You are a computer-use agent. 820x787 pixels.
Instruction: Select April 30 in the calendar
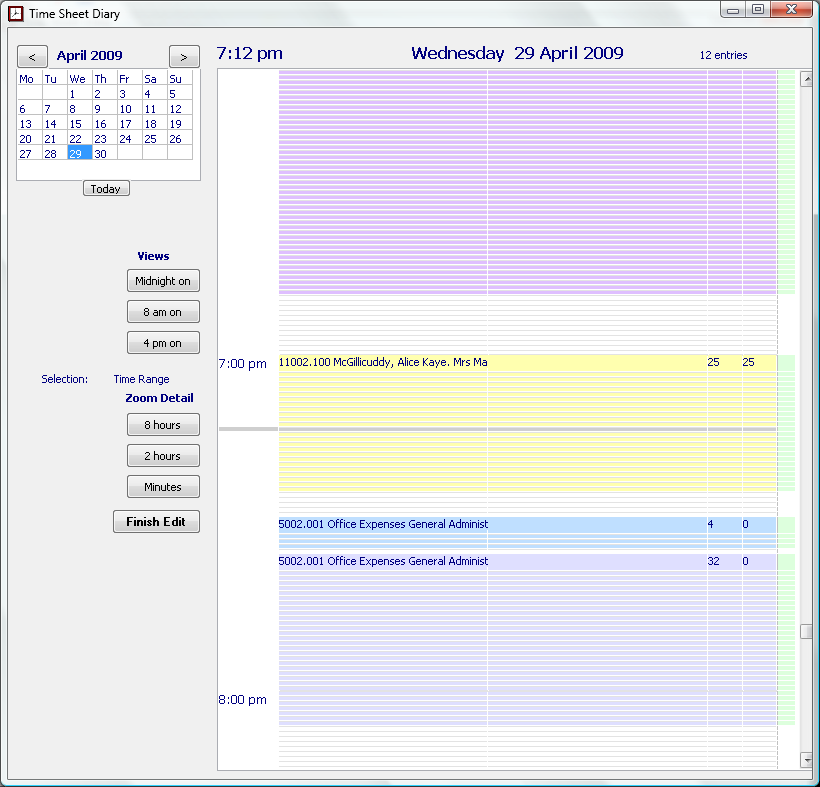click(100, 154)
